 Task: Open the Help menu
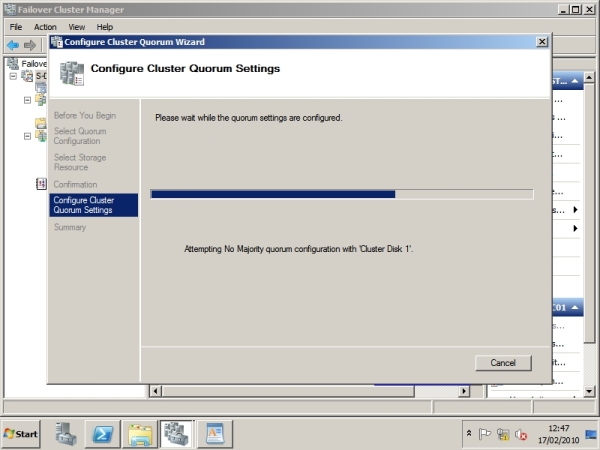pyautogui.click(x=104, y=27)
